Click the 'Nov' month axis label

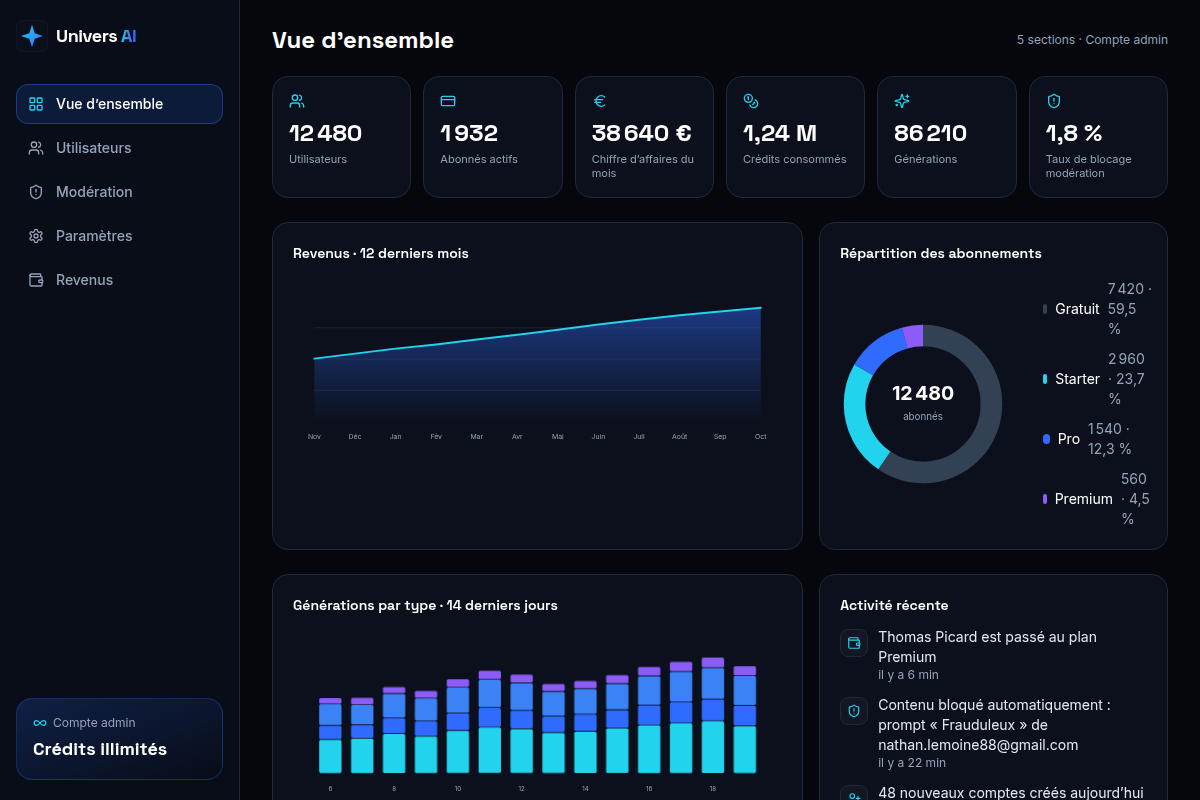coord(314,437)
